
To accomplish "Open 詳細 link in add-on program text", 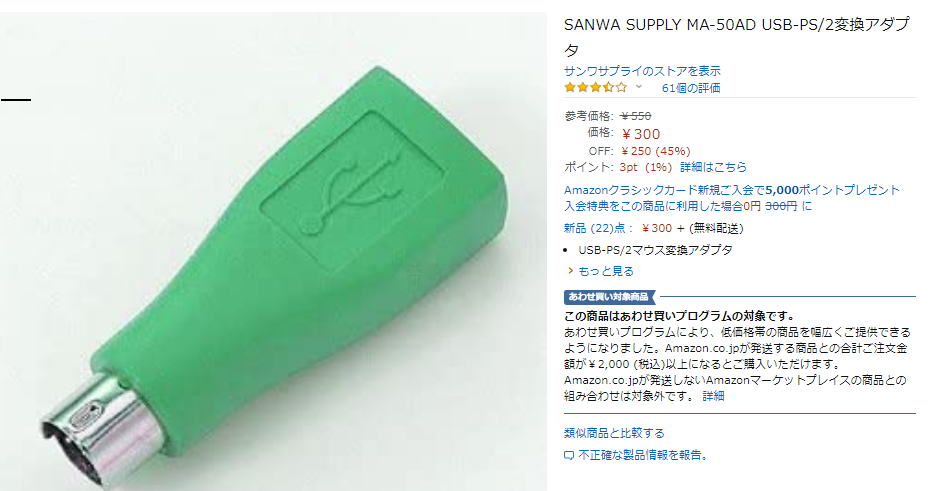I will click(713, 396).
